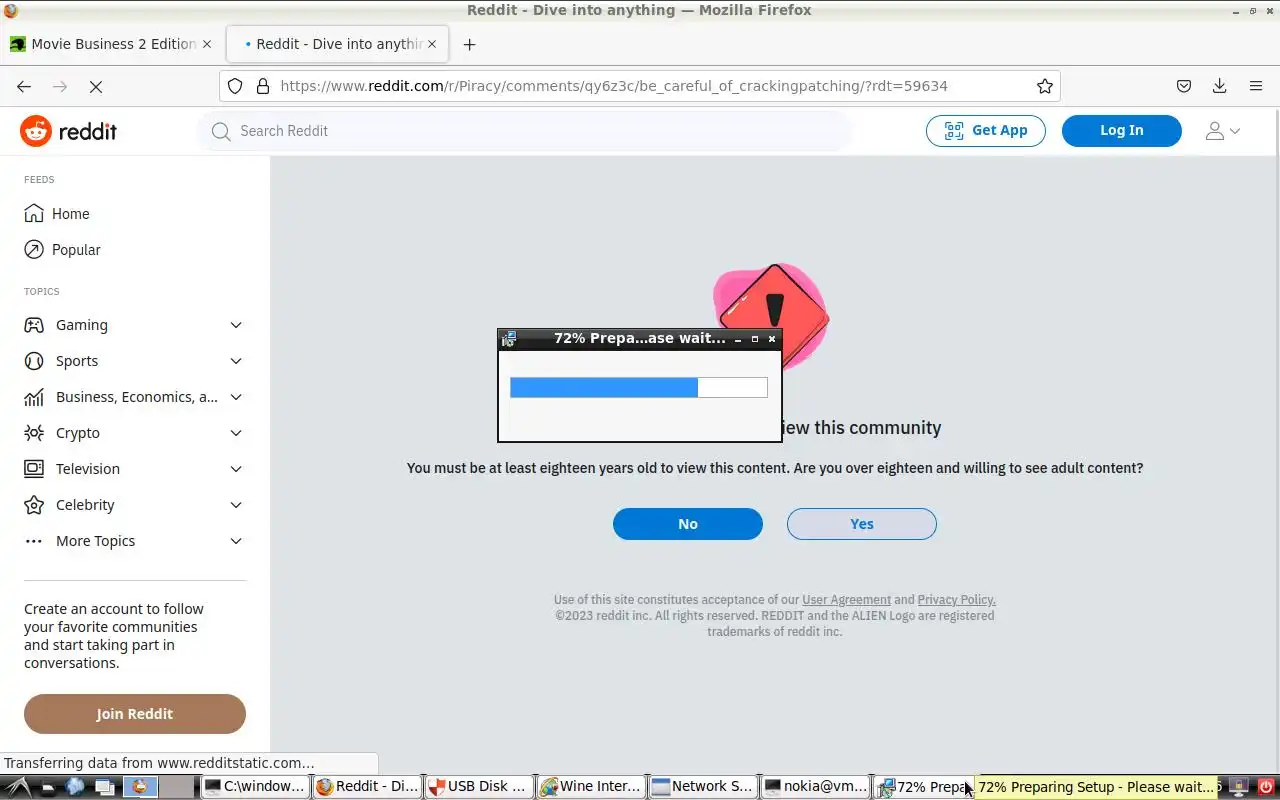Click the Television topic icon
Viewport: 1280px width, 800px height.
[34, 469]
